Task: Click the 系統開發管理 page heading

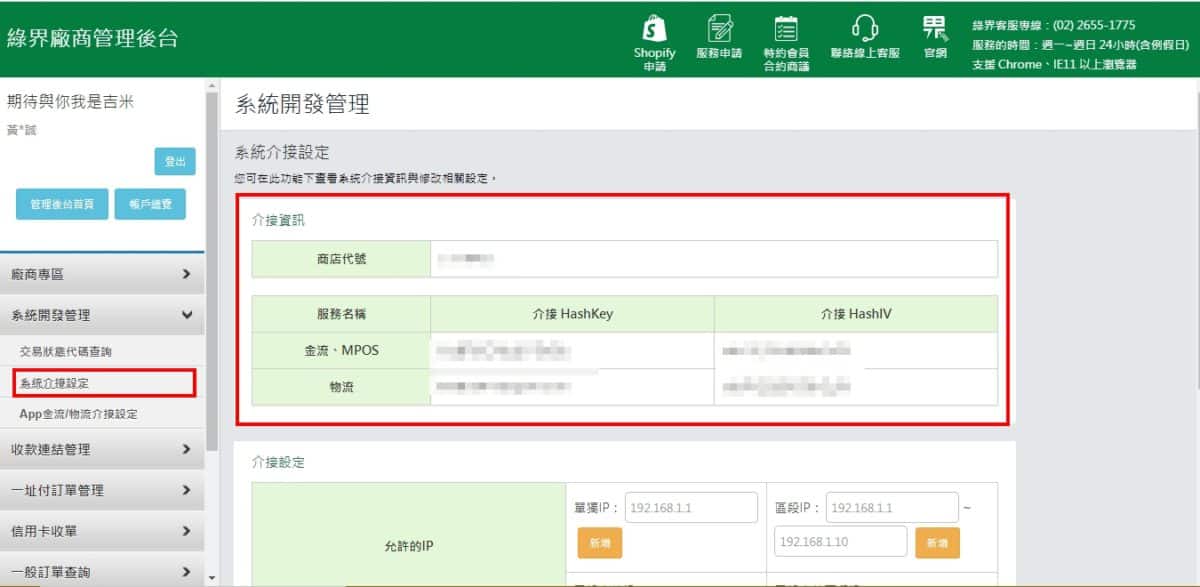Action: 302,103
